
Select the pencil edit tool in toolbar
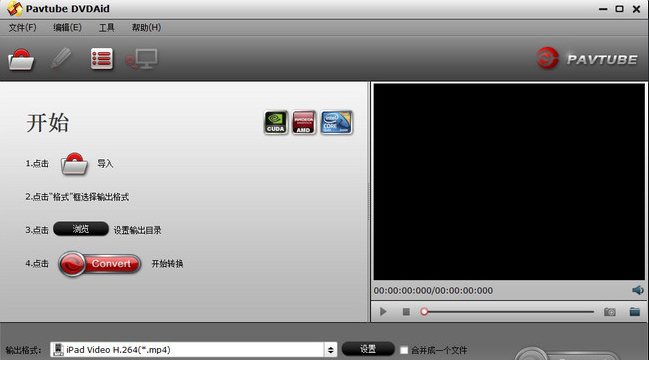61,58
